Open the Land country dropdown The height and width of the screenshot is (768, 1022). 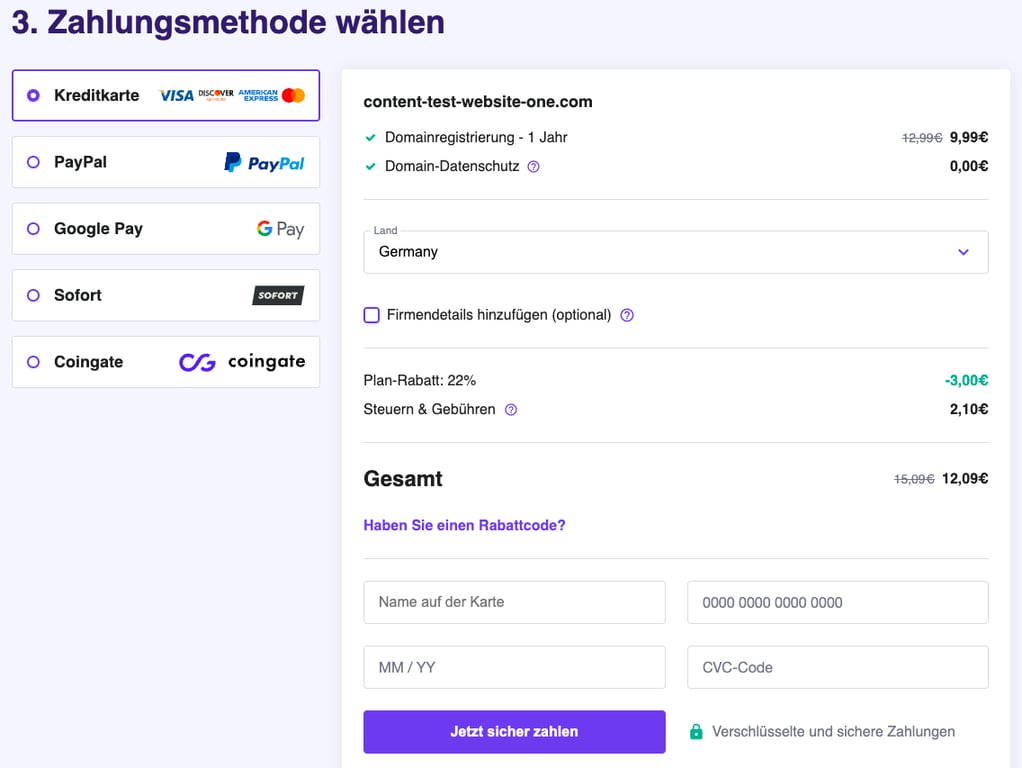coord(675,251)
